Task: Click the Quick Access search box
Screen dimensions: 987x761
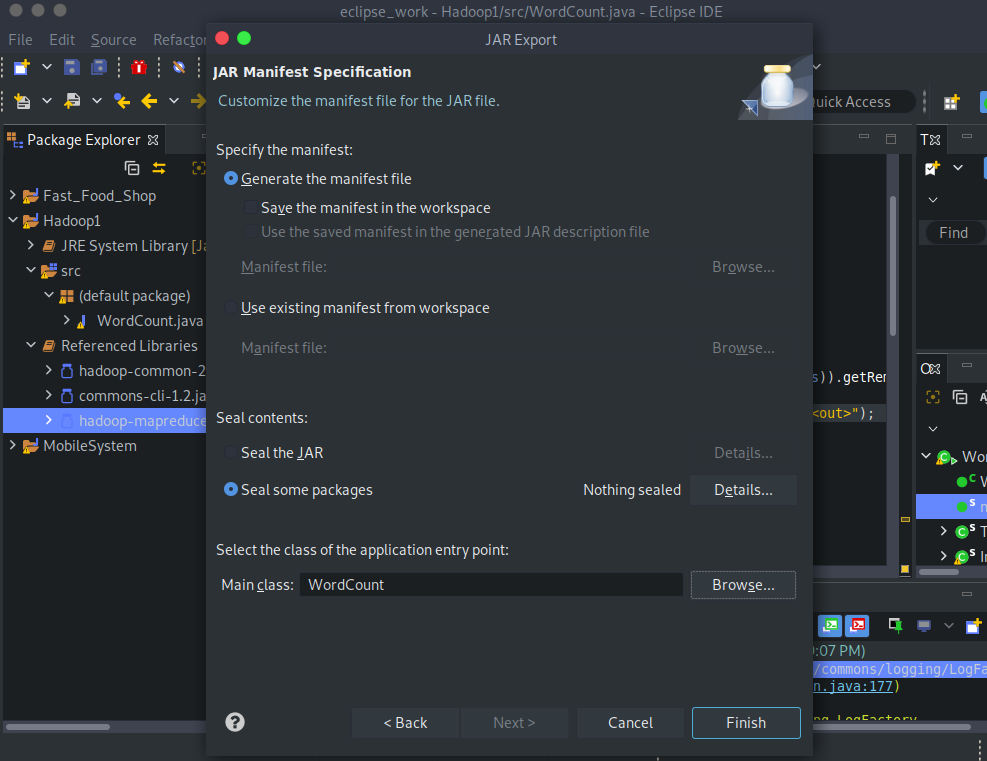Action: pos(862,102)
